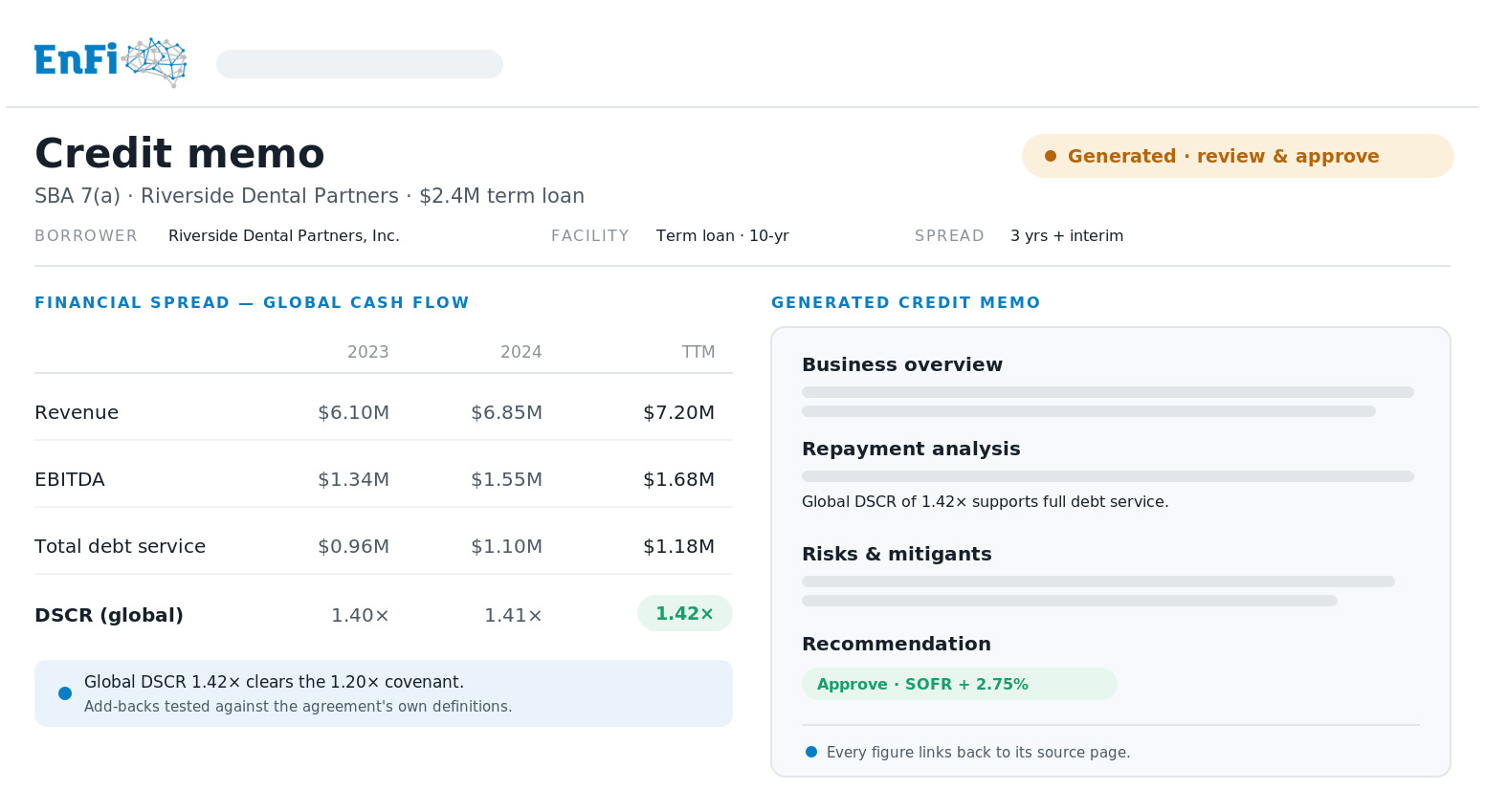The height and width of the screenshot is (812, 1485).
Task: Click the green 1.42× DSCR badge
Action: click(x=685, y=613)
